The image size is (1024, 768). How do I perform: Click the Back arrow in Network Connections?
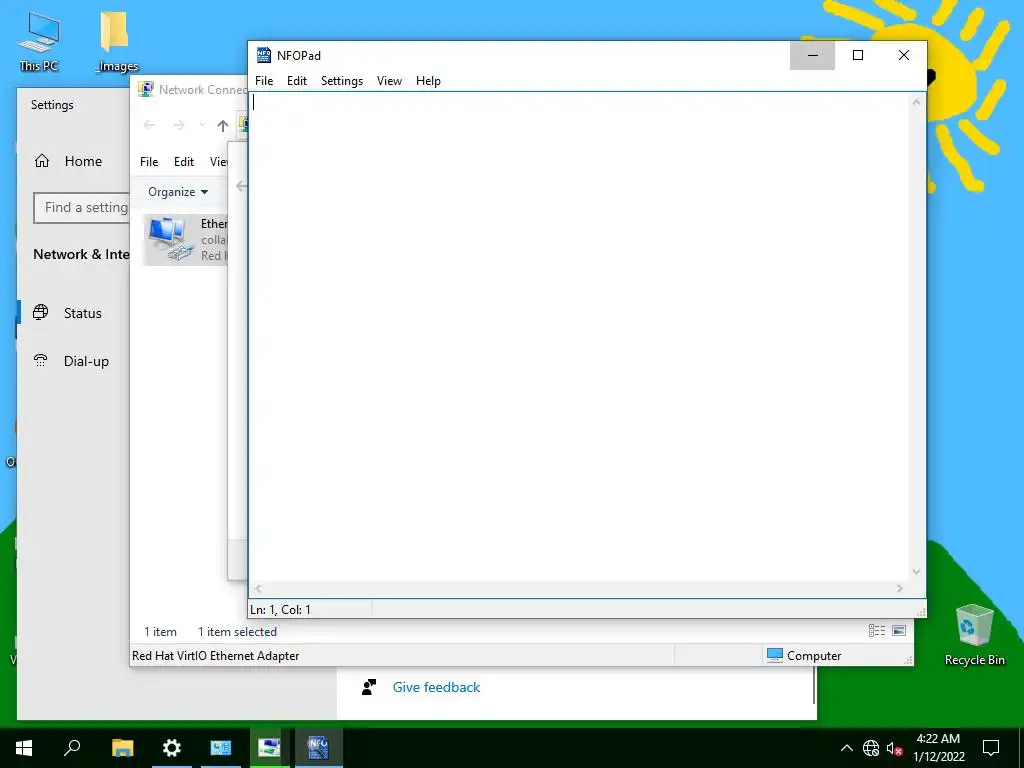150,125
